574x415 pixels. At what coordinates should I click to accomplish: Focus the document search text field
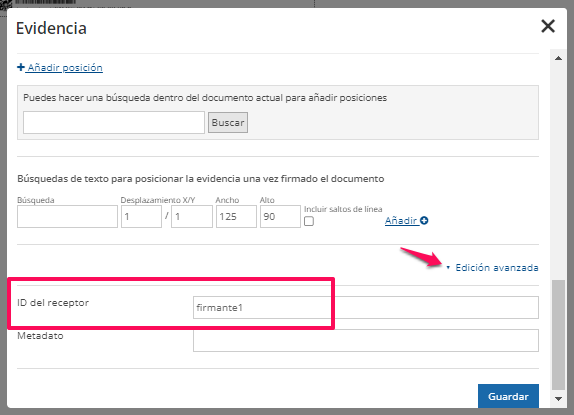(114, 123)
